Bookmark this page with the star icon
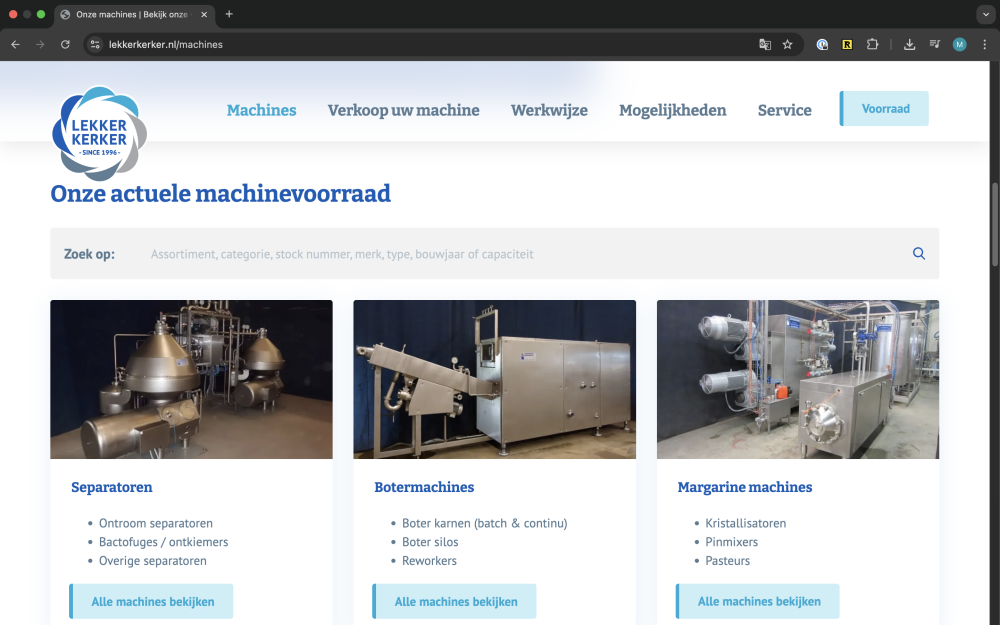 787,44
